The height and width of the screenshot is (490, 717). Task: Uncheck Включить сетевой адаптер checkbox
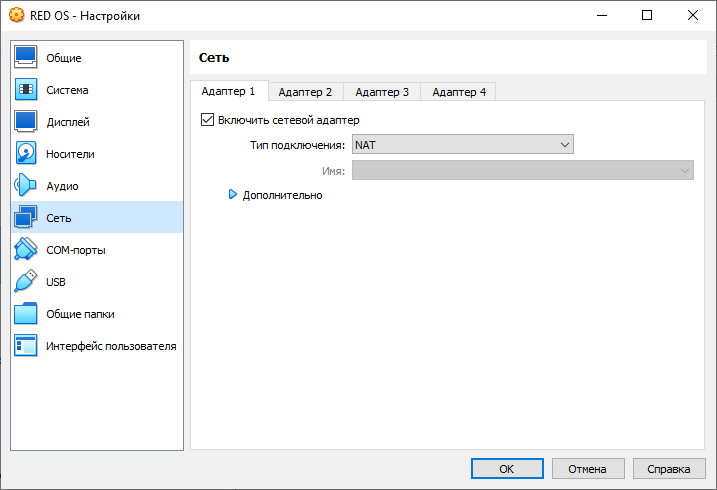(x=208, y=120)
